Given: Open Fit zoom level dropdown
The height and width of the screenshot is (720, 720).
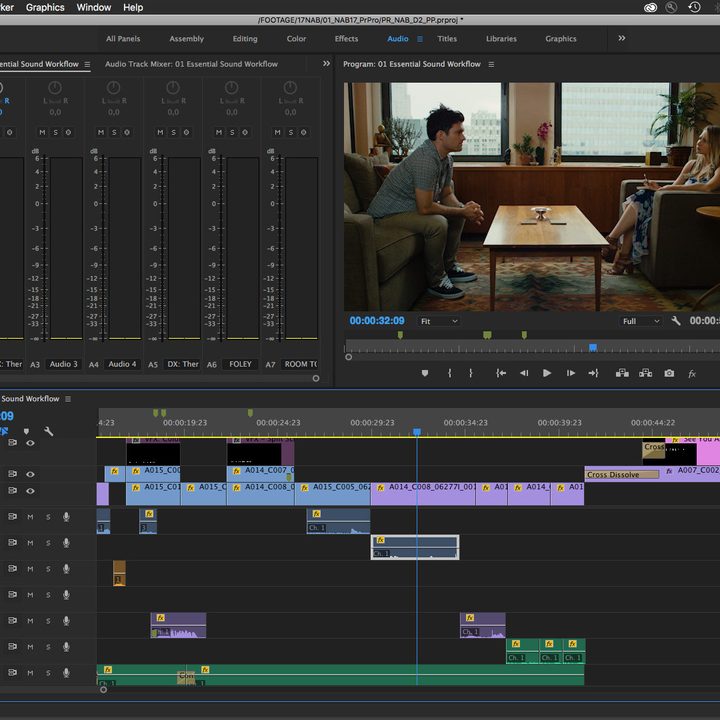Looking at the screenshot, I should click(439, 321).
